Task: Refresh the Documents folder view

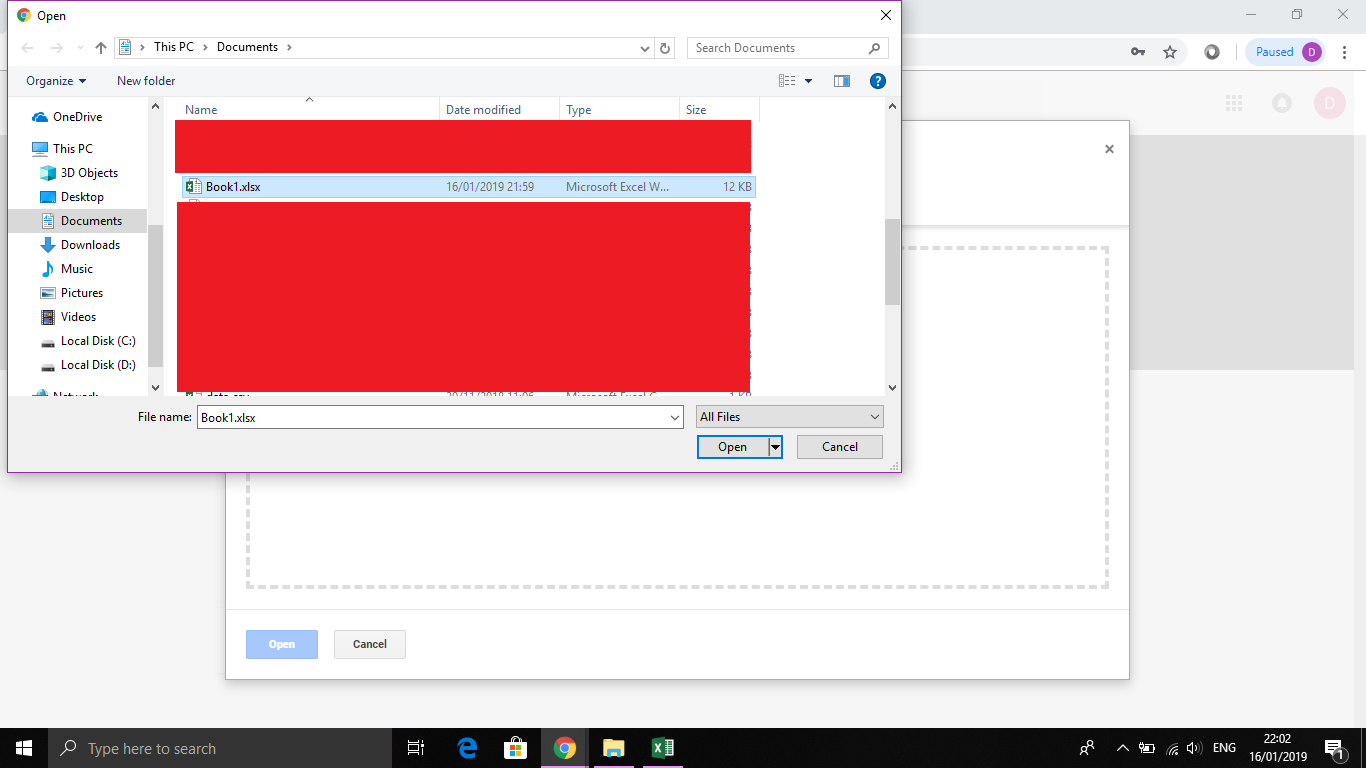Action: point(666,48)
